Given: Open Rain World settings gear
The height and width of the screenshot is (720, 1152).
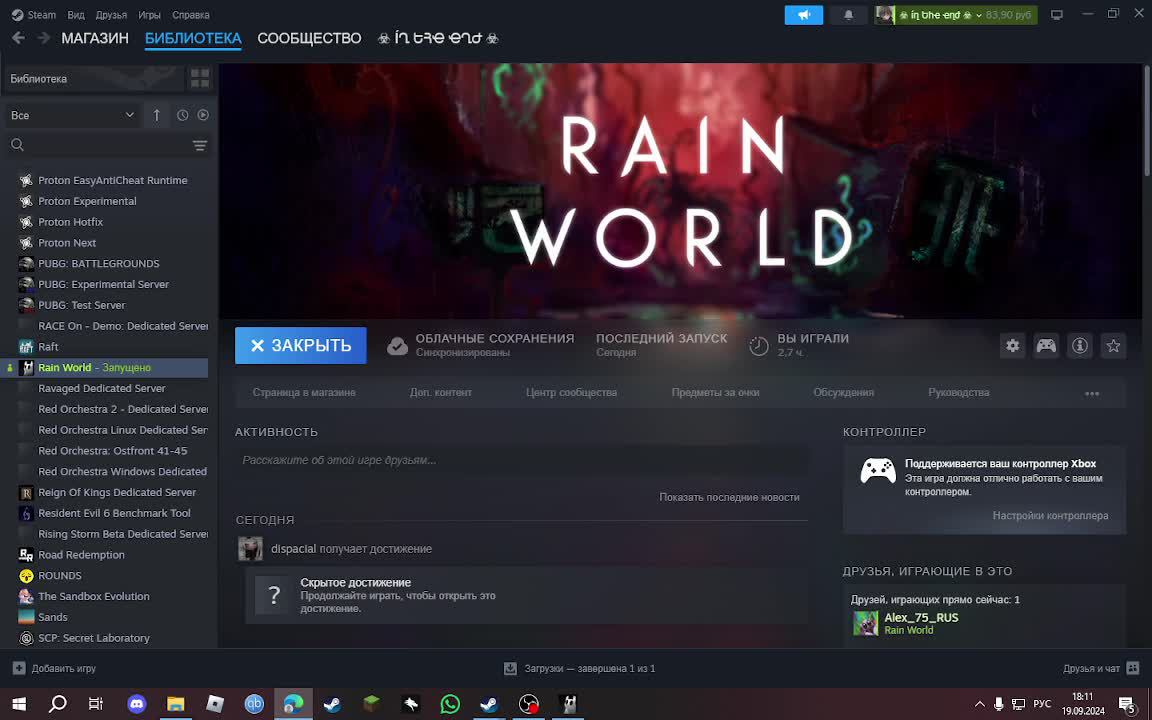Looking at the screenshot, I should 1012,345.
